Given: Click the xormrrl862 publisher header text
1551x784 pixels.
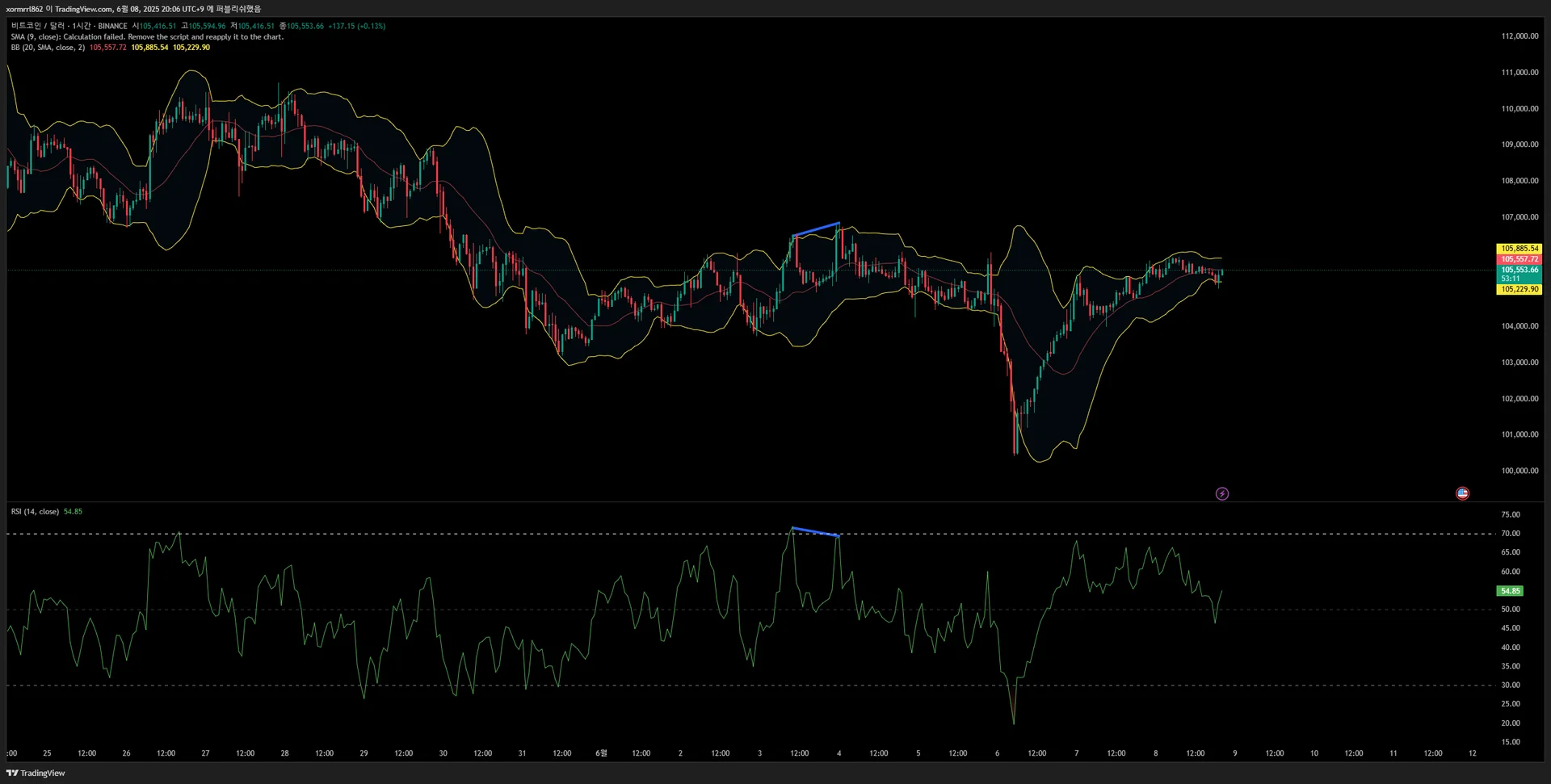Looking at the screenshot, I should [24, 9].
